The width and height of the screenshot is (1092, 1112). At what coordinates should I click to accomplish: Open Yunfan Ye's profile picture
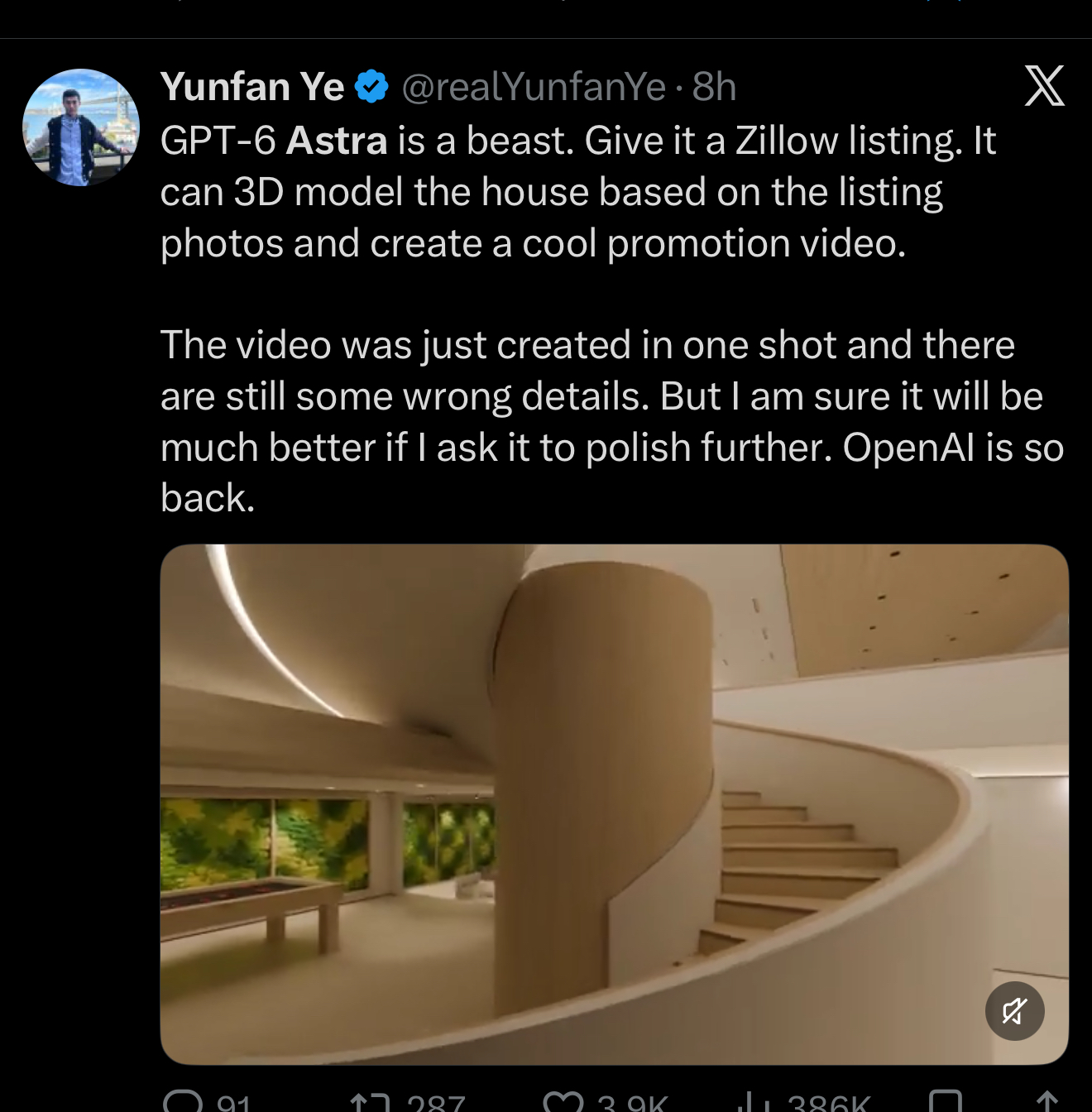coord(81,127)
